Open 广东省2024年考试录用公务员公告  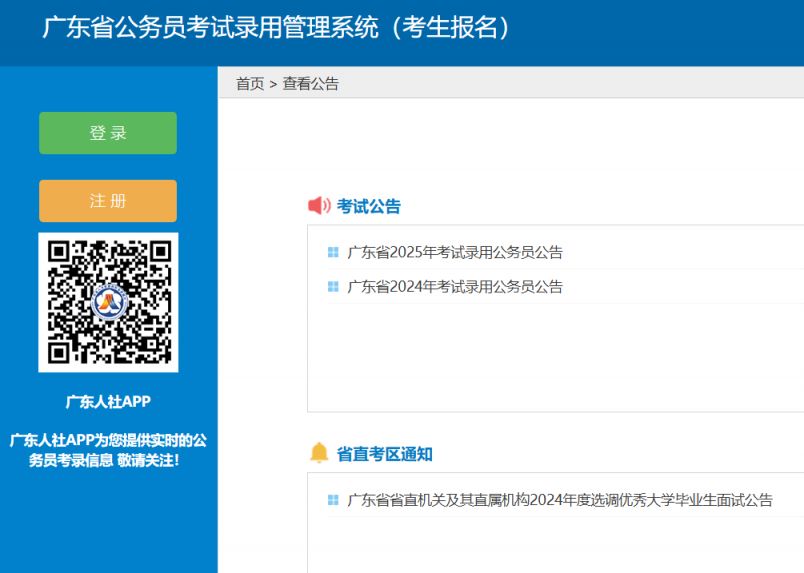tap(455, 286)
